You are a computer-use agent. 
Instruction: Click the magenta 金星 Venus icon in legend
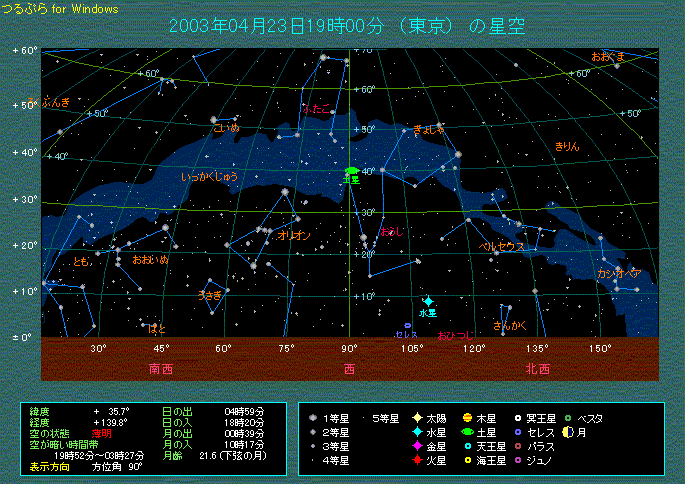tap(416, 446)
